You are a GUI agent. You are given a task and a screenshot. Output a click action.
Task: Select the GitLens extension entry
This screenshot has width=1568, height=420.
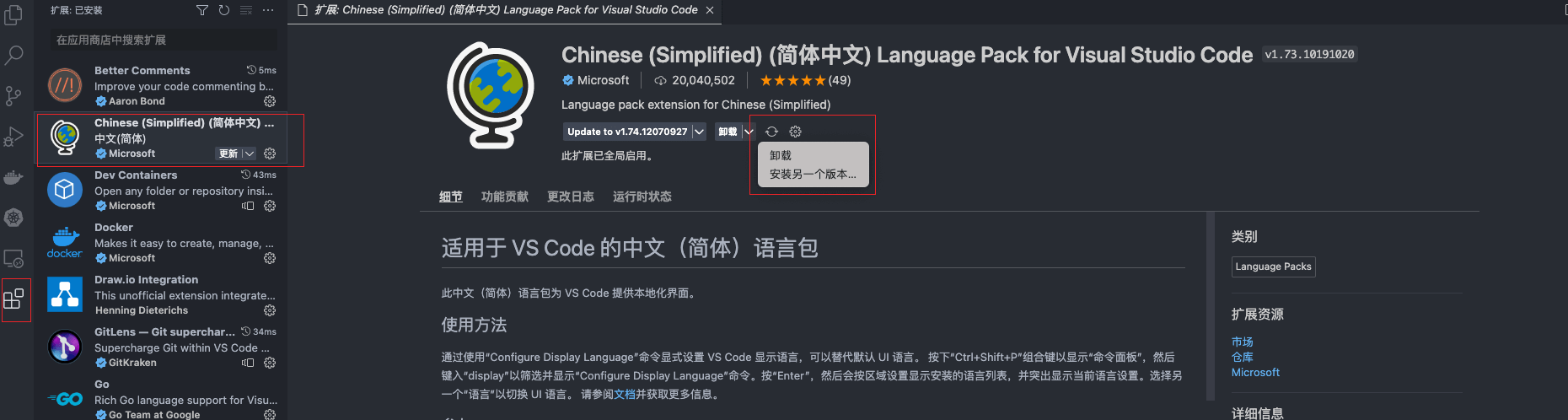coord(161,347)
